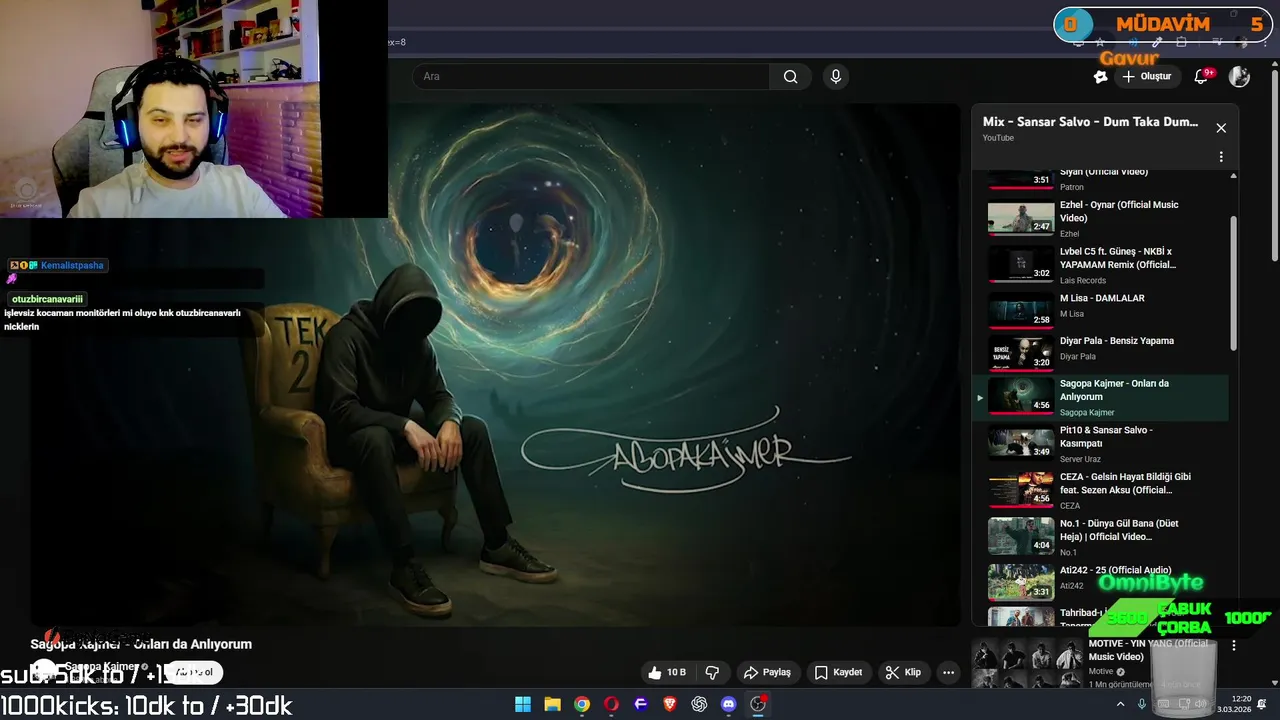Viewport: 1280px width, 720px height.
Task: Click the playlist panel vertical scrollbar
Action: pos(1233,285)
